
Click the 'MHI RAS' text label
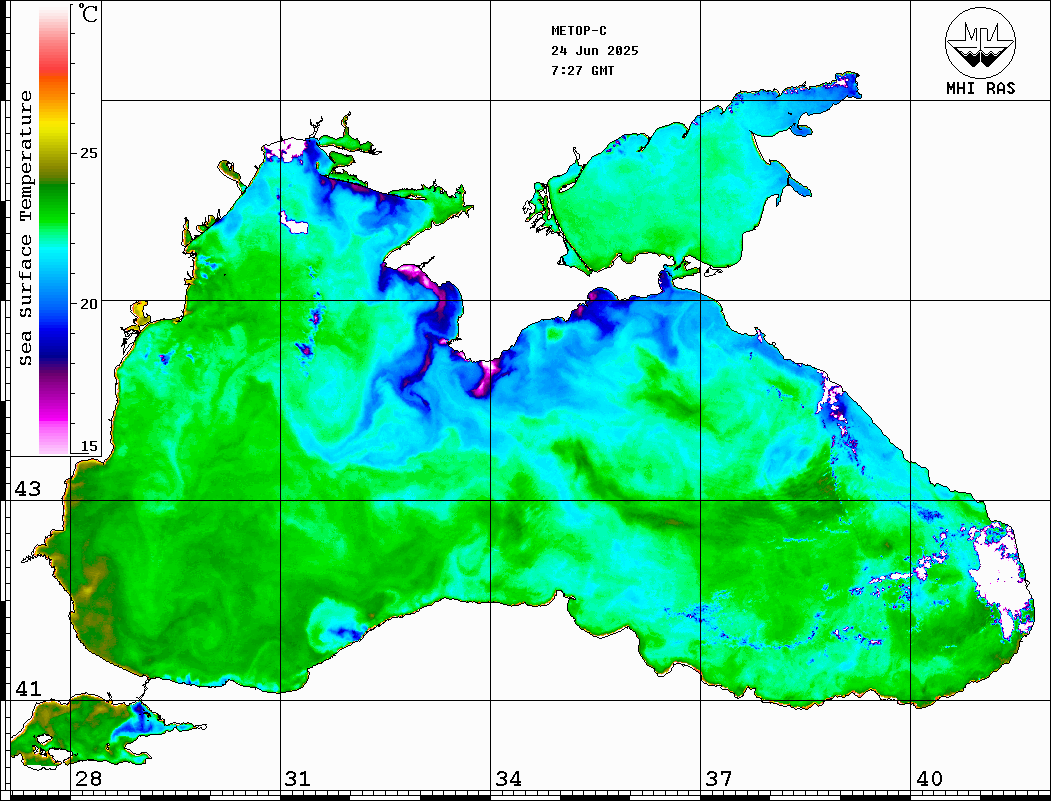point(981,88)
